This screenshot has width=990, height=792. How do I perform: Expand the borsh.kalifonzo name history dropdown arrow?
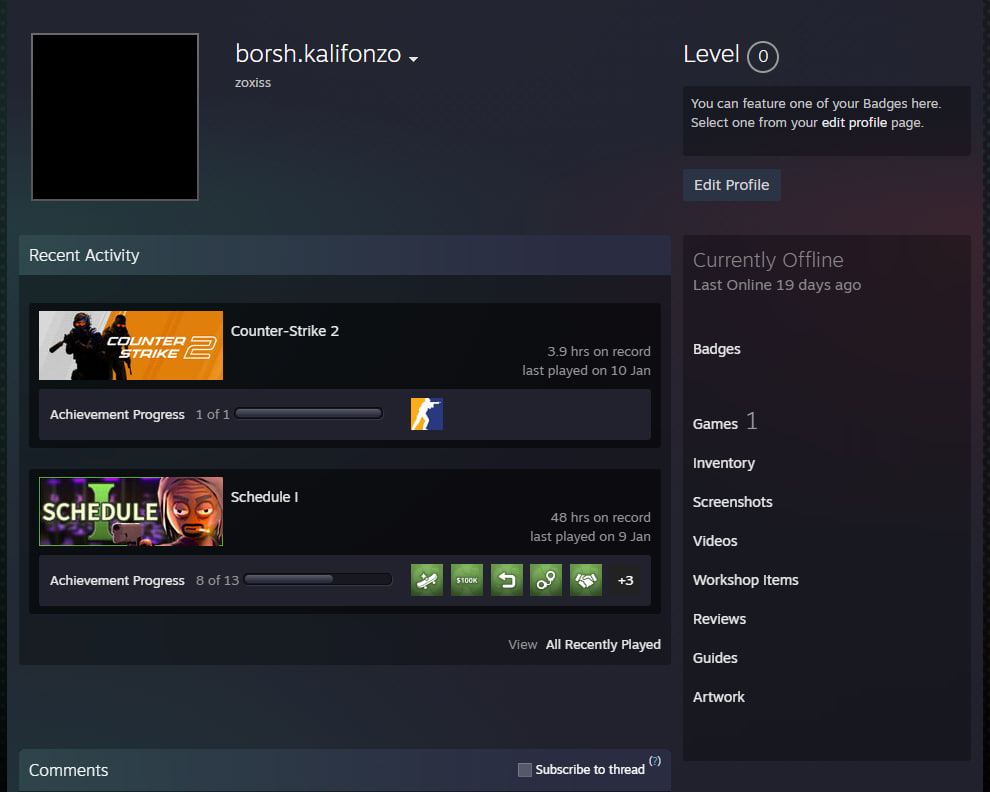point(414,59)
